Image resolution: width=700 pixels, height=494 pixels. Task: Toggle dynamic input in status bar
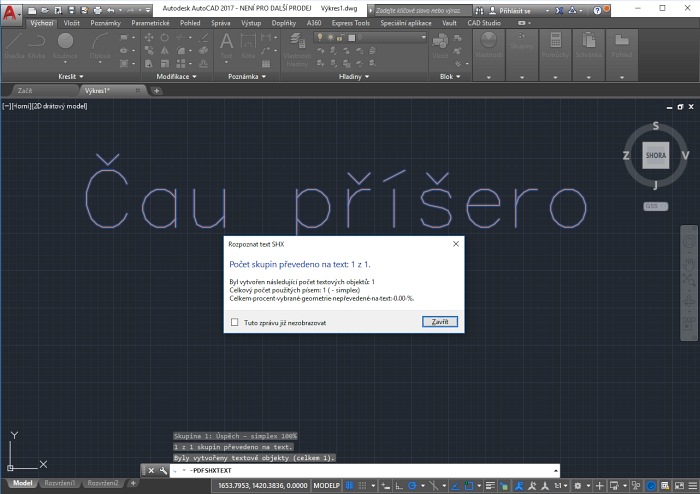tap(385, 486)
